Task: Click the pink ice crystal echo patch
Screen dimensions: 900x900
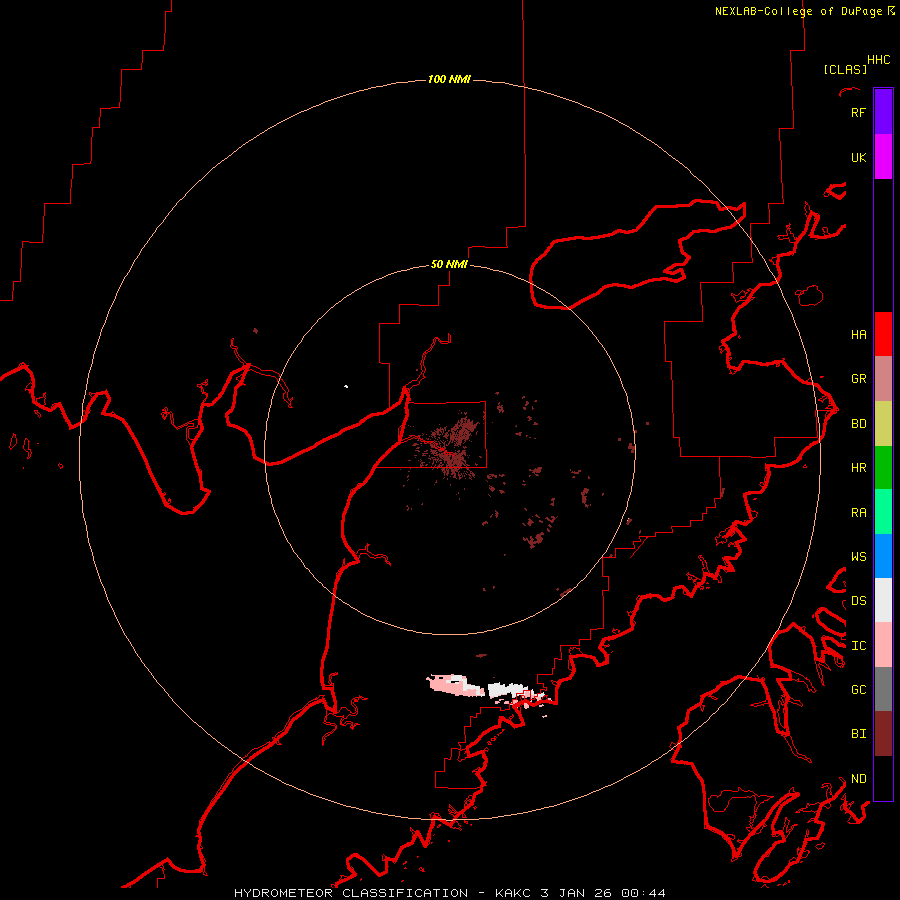Action: pyautogui.click(x=453, y=685)
